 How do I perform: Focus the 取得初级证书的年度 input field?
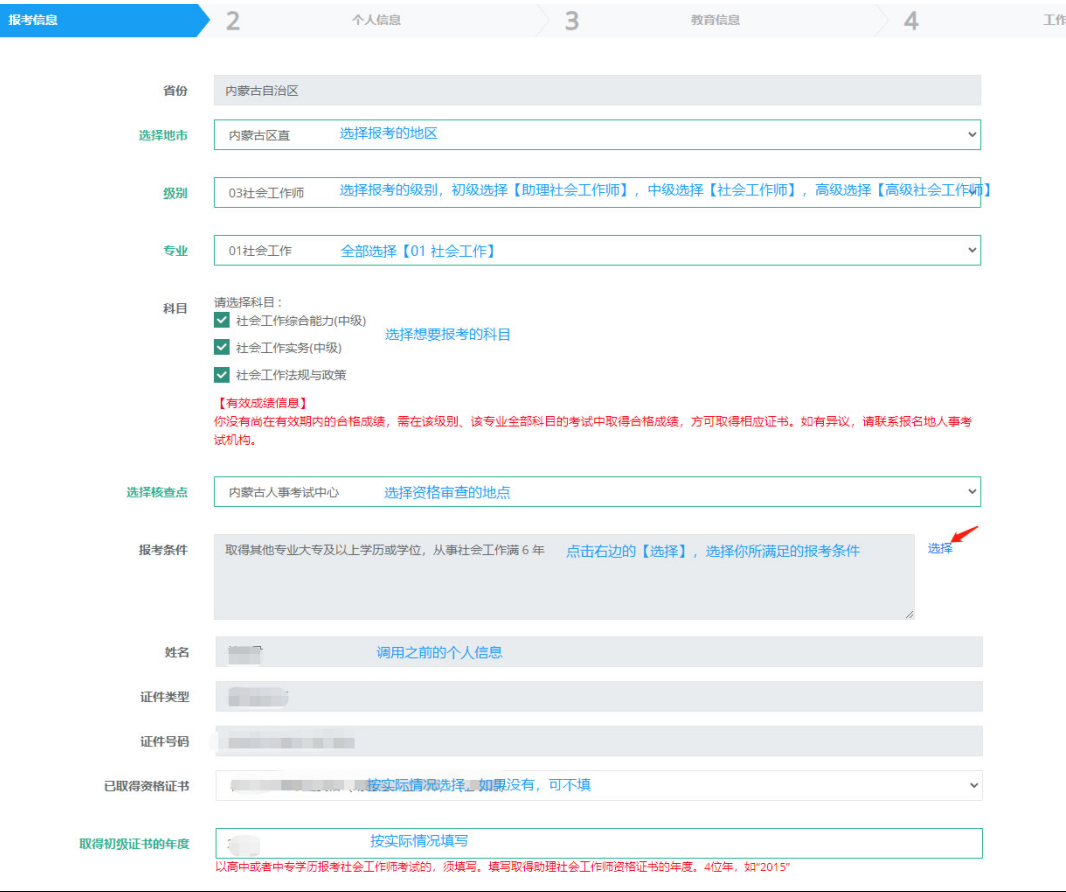pyautogui.click(x=598, y=843)
